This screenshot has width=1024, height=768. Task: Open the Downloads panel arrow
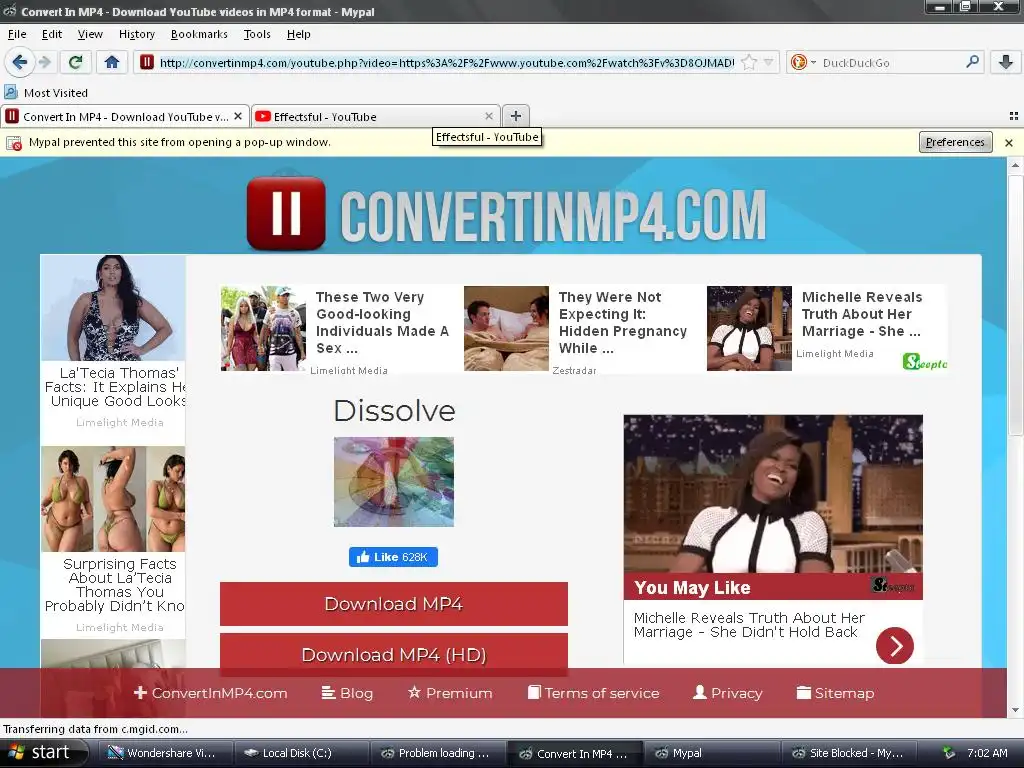(1006, 62)
